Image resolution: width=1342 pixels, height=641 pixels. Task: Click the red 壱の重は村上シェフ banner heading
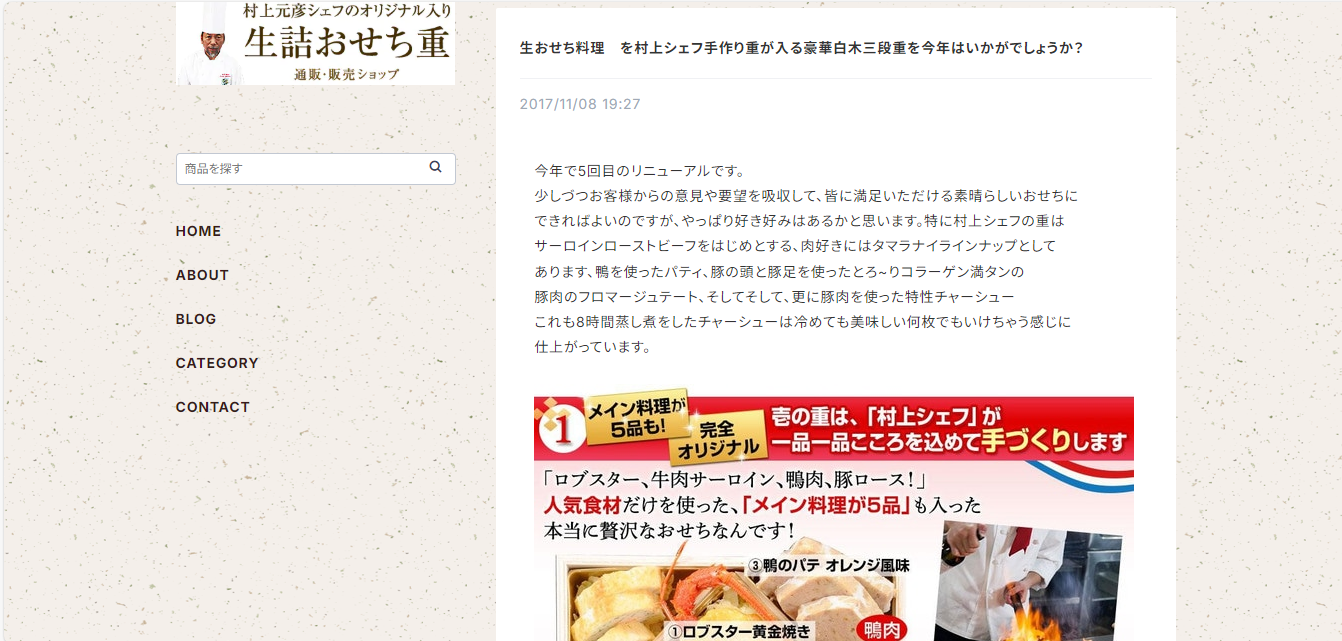pos(948,428)
